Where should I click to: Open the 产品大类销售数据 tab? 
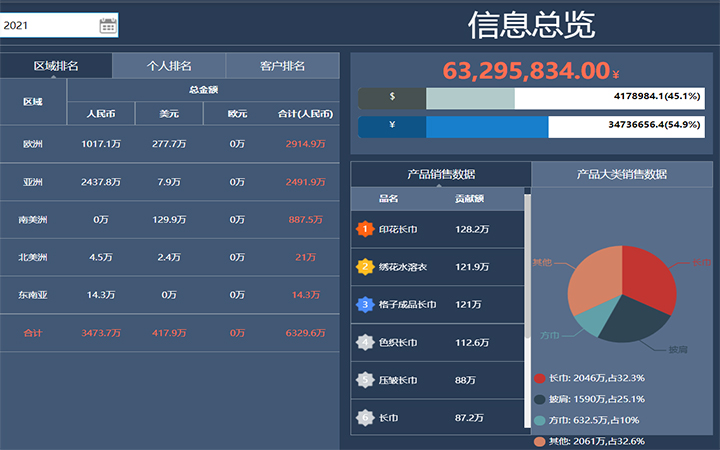(622, 174)
